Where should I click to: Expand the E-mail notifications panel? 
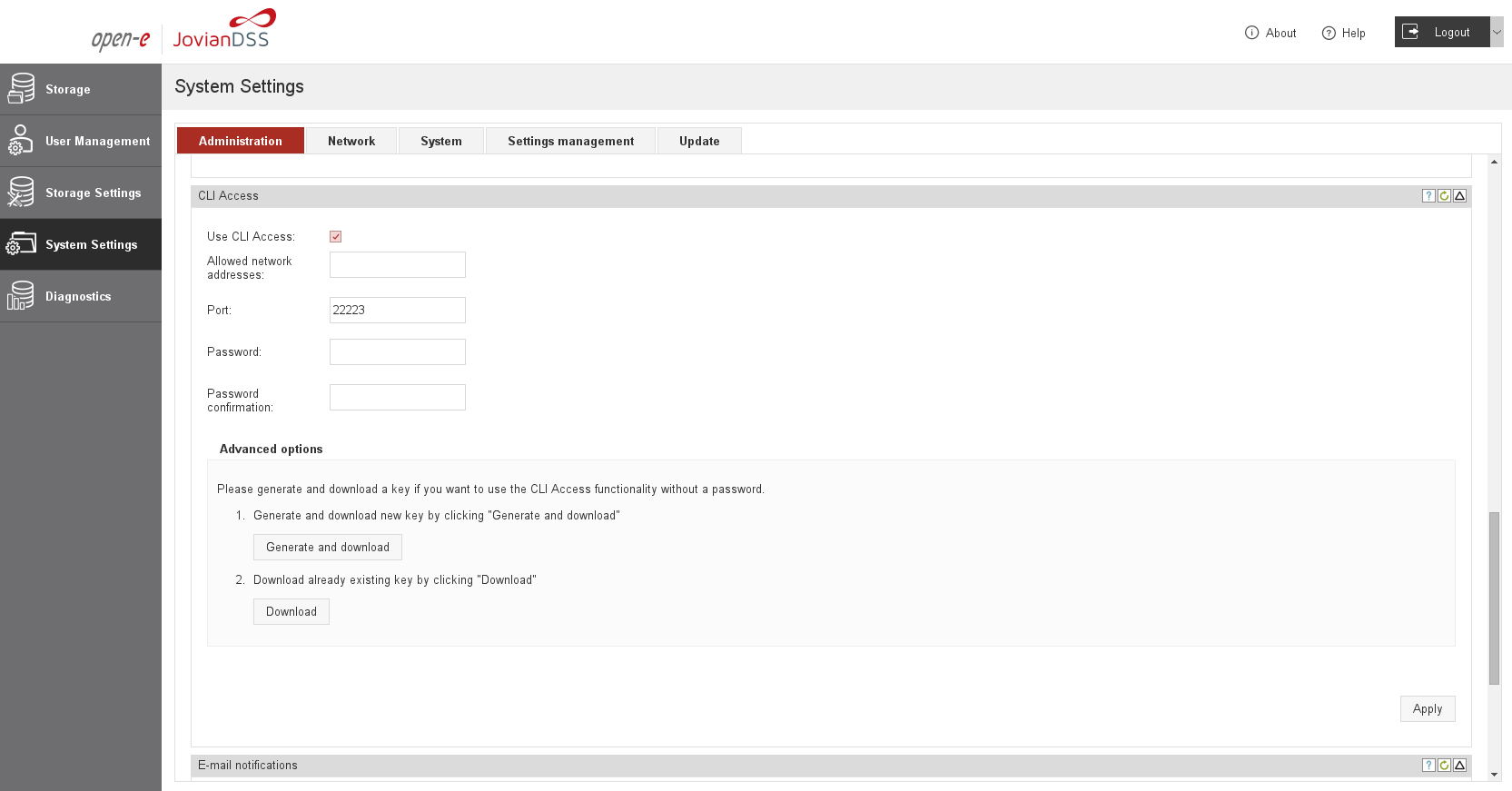click(x=1459, y=766)
